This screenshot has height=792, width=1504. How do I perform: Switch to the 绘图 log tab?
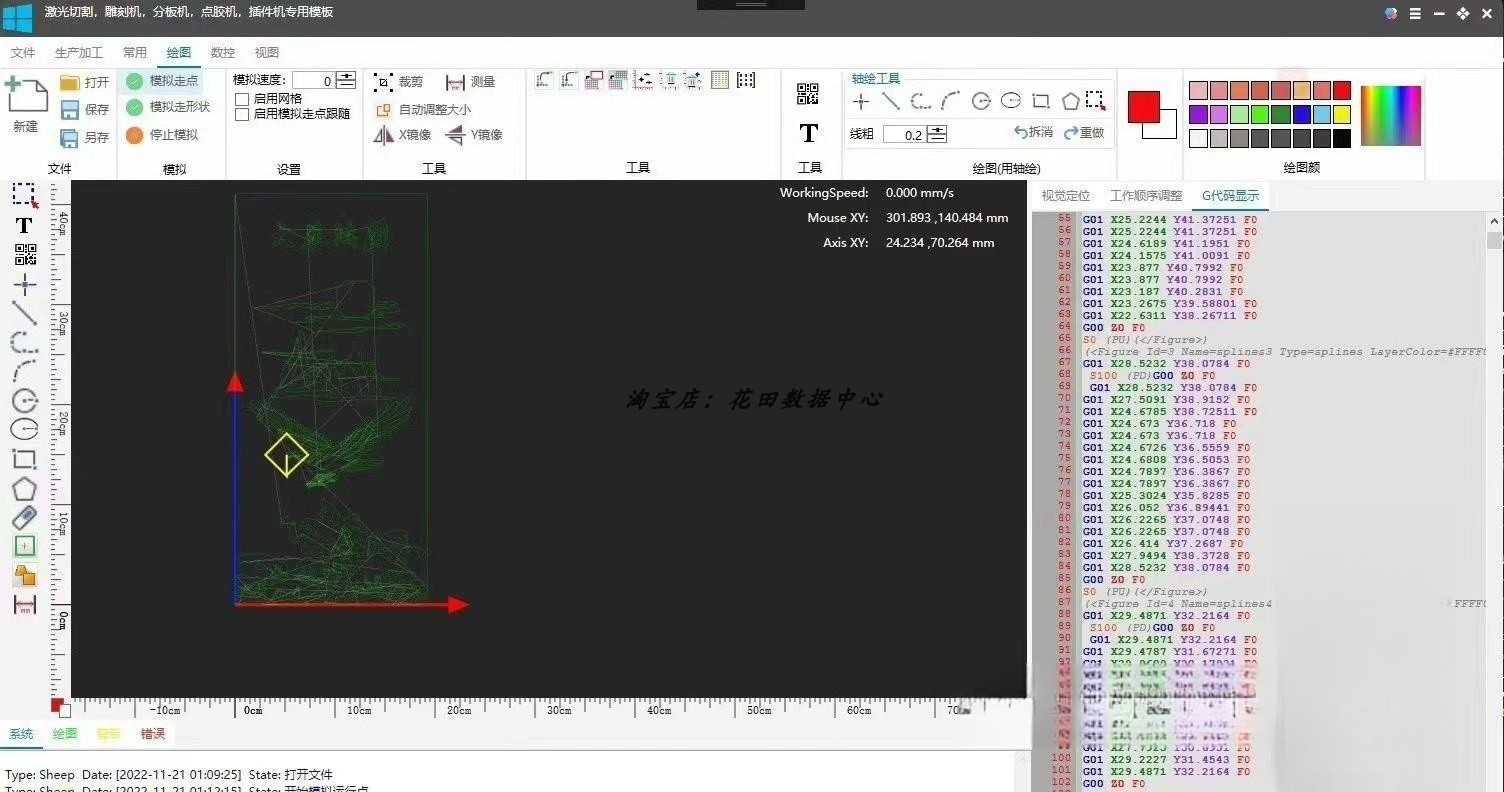point(65,734)
